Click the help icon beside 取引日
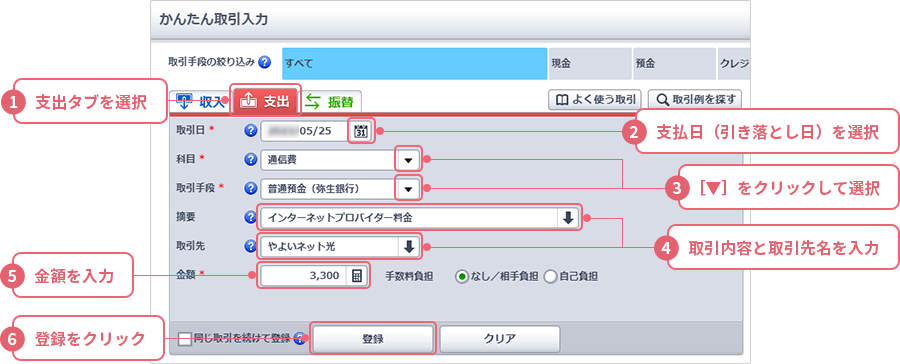 [250, 131]
